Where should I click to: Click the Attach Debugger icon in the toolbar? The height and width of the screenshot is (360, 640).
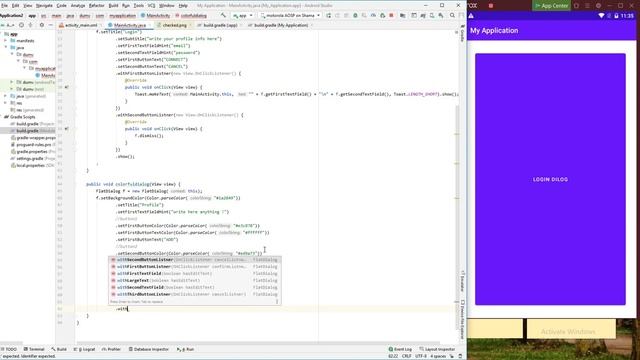point(382,16)
